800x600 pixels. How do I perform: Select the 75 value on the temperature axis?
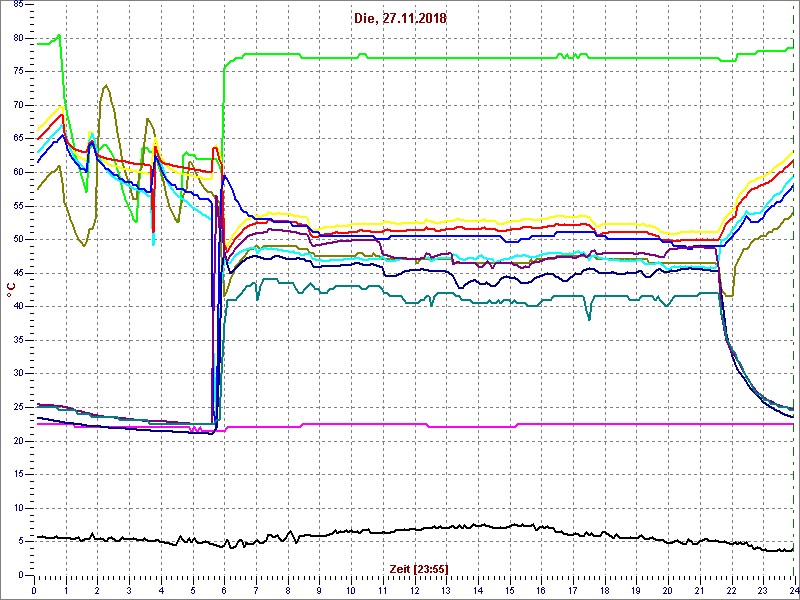pos(18,71)
